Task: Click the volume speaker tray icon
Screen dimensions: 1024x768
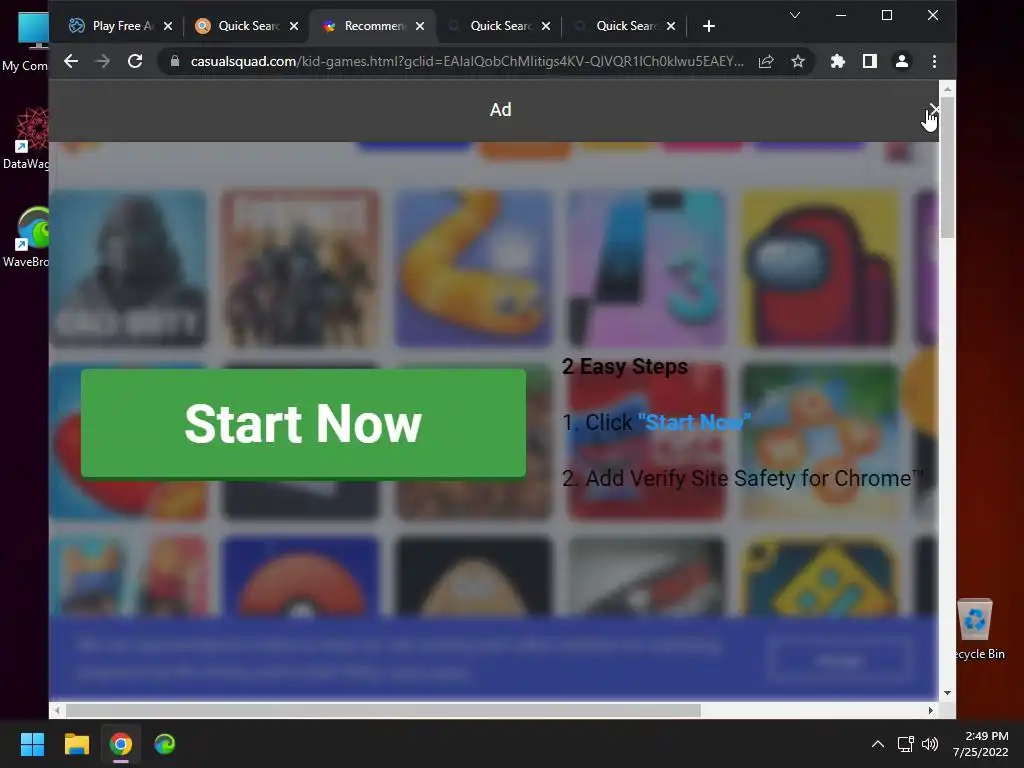Action: point(929,744)
